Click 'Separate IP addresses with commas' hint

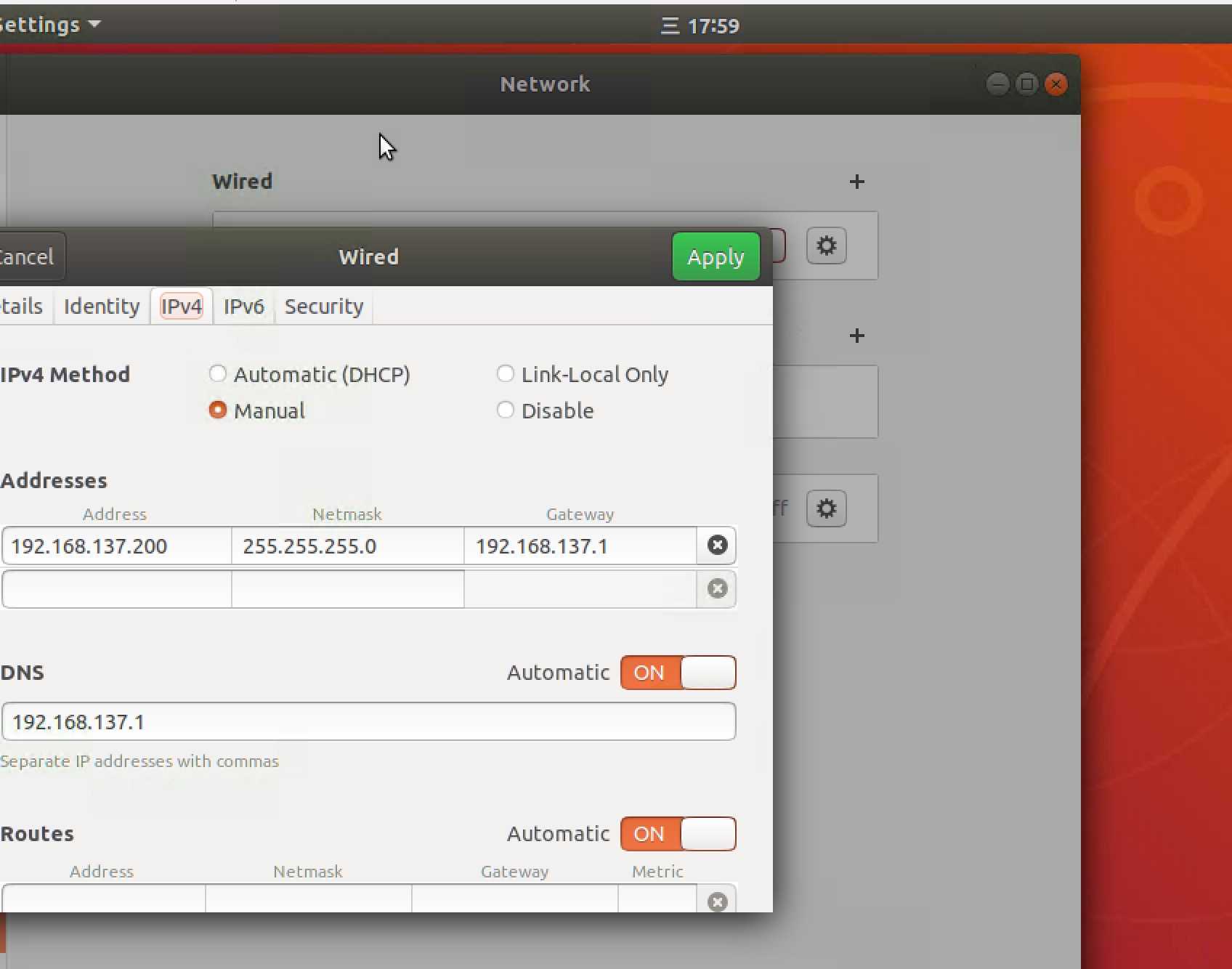139,761
